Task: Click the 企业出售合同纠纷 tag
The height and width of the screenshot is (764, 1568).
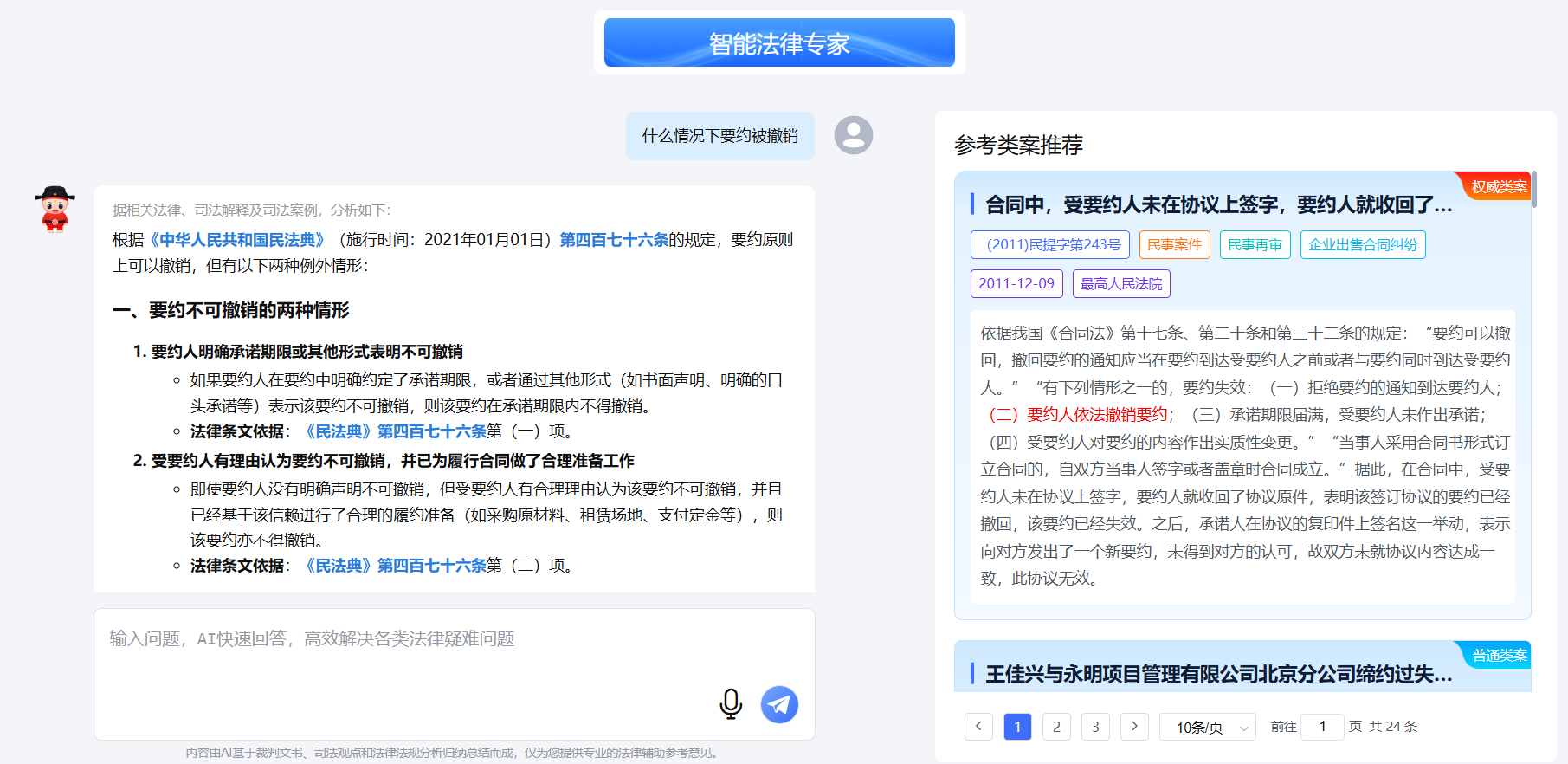Action: click(1362, 245)
